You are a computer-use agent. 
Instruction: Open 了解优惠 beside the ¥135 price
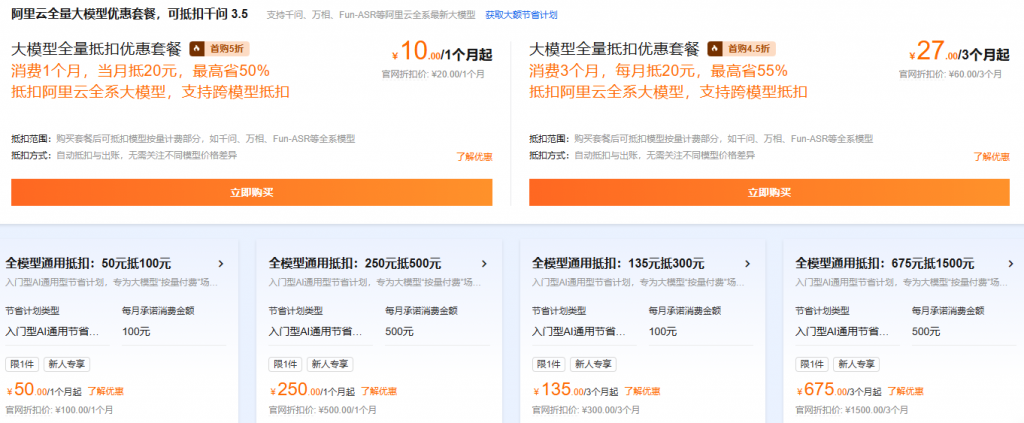(640, 391)
